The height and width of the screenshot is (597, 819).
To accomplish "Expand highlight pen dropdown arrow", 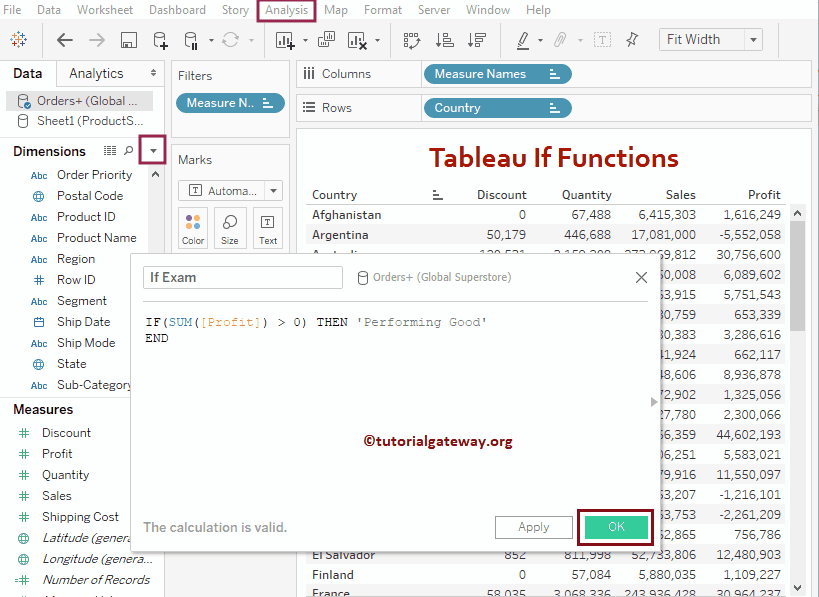I will [x=540, y=40].
